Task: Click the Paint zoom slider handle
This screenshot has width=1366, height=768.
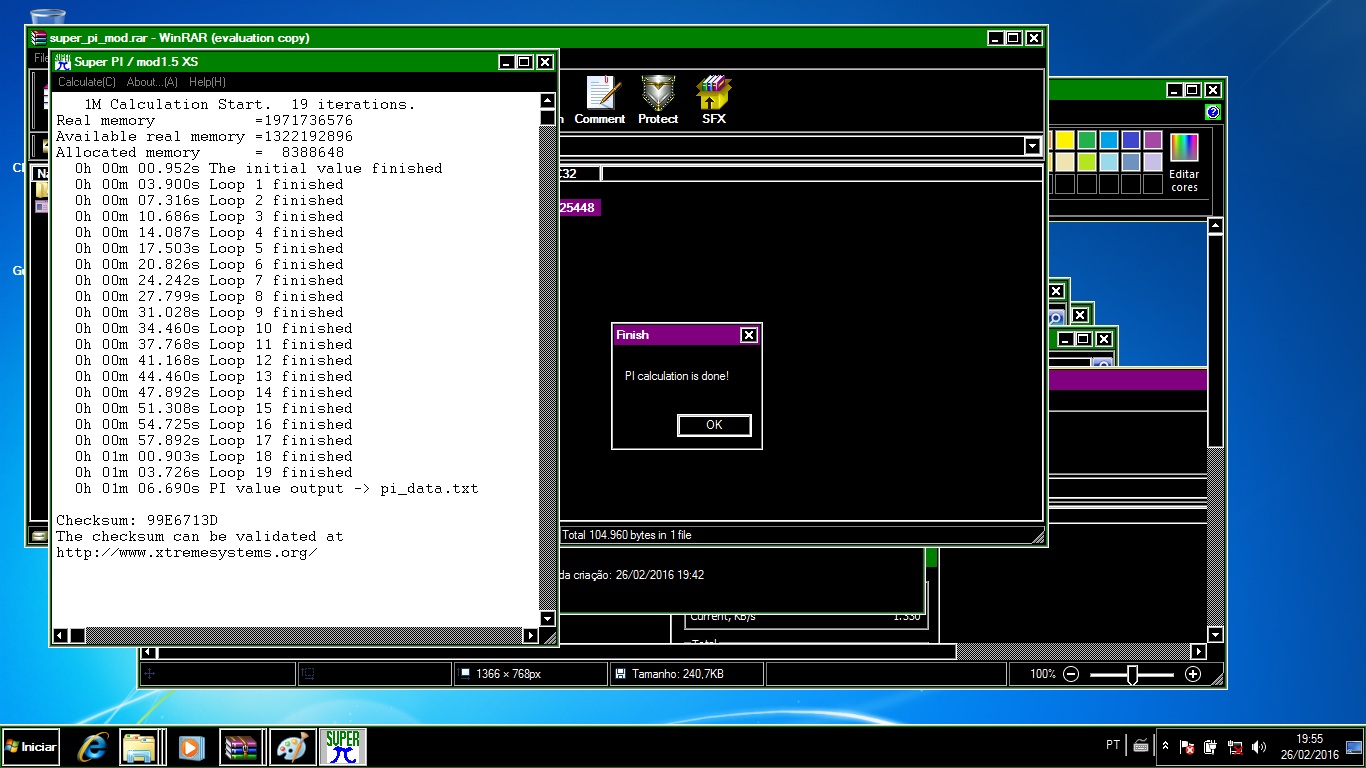Action: coord(1132,675)
